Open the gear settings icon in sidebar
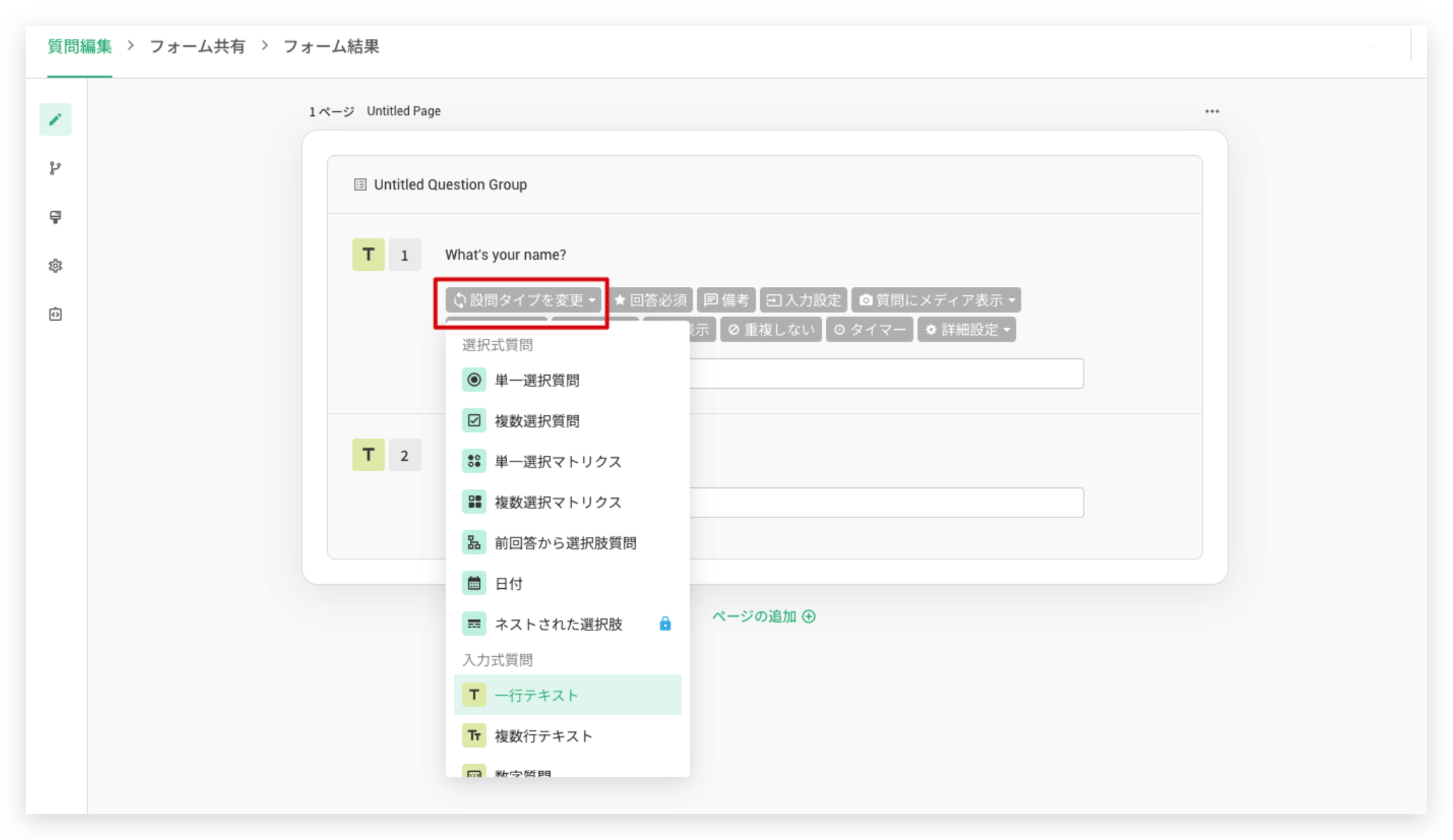The height and width of the screenshot is (840, 1453). [x=55, y=266]
